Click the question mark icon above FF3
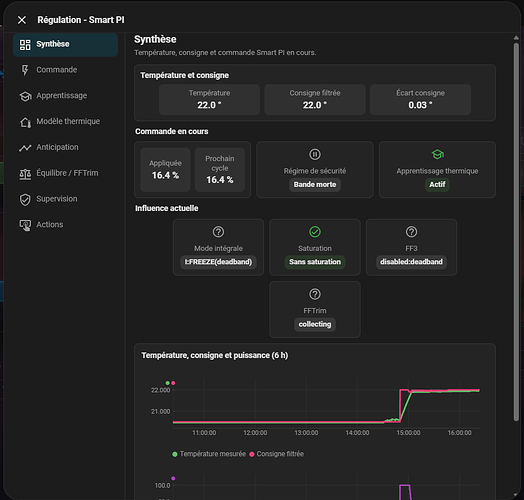 pyautogui.click(x=411, y=232)
